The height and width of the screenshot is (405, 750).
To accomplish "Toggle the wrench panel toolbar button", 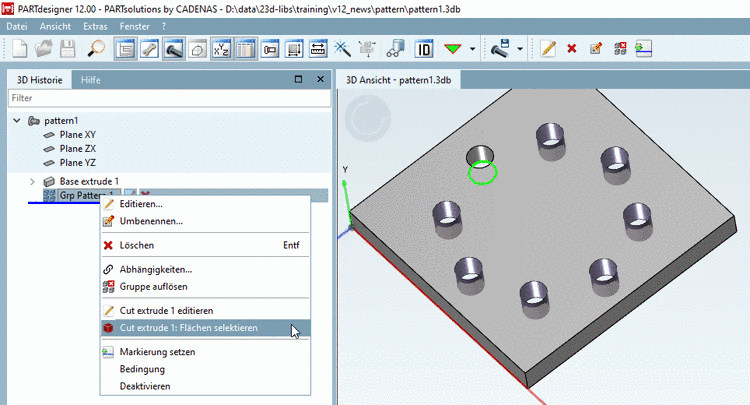I will (x=149, y=49).
